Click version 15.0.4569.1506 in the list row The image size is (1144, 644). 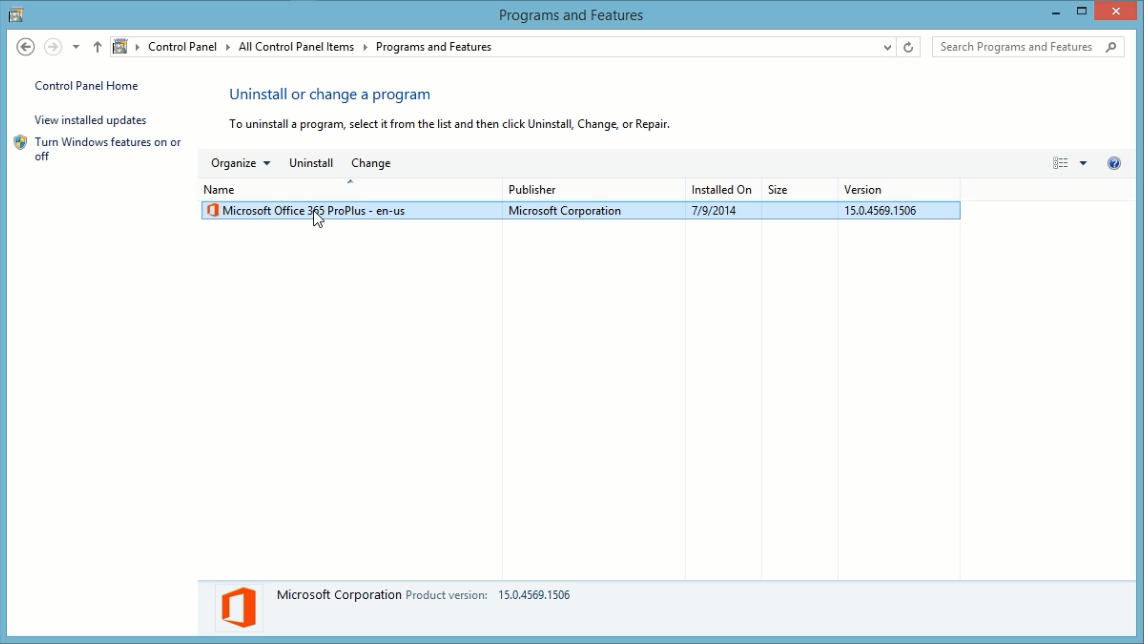[x=880, y=211]
